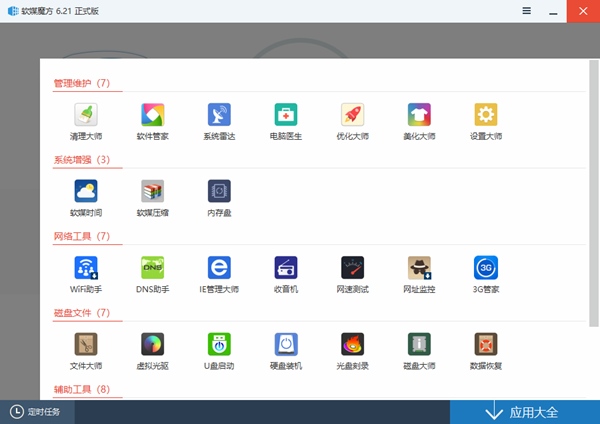Click 定时任务 scheduled tasks button
This screenshot has width=600, height=424.
point(36,412)
